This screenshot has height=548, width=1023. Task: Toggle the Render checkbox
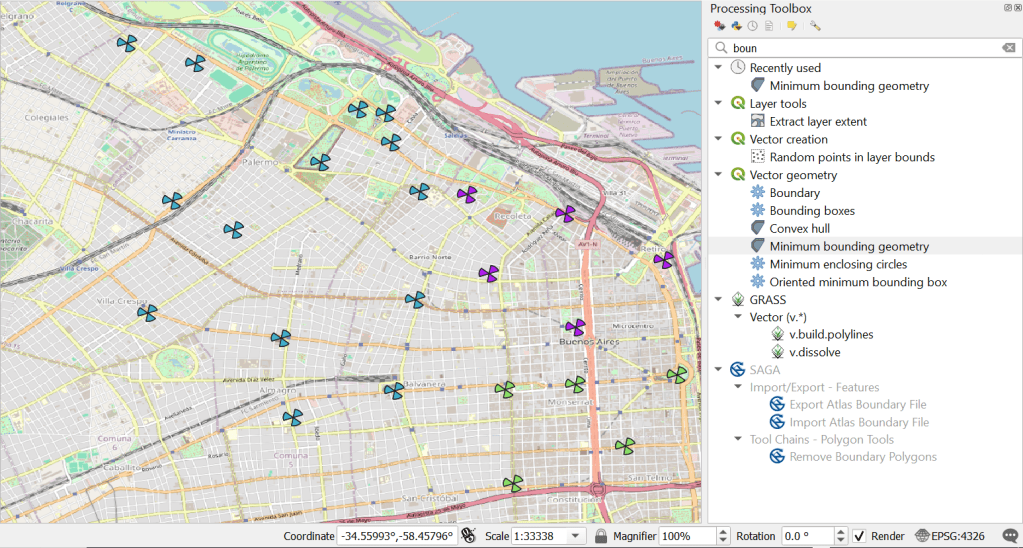(859, 536)
